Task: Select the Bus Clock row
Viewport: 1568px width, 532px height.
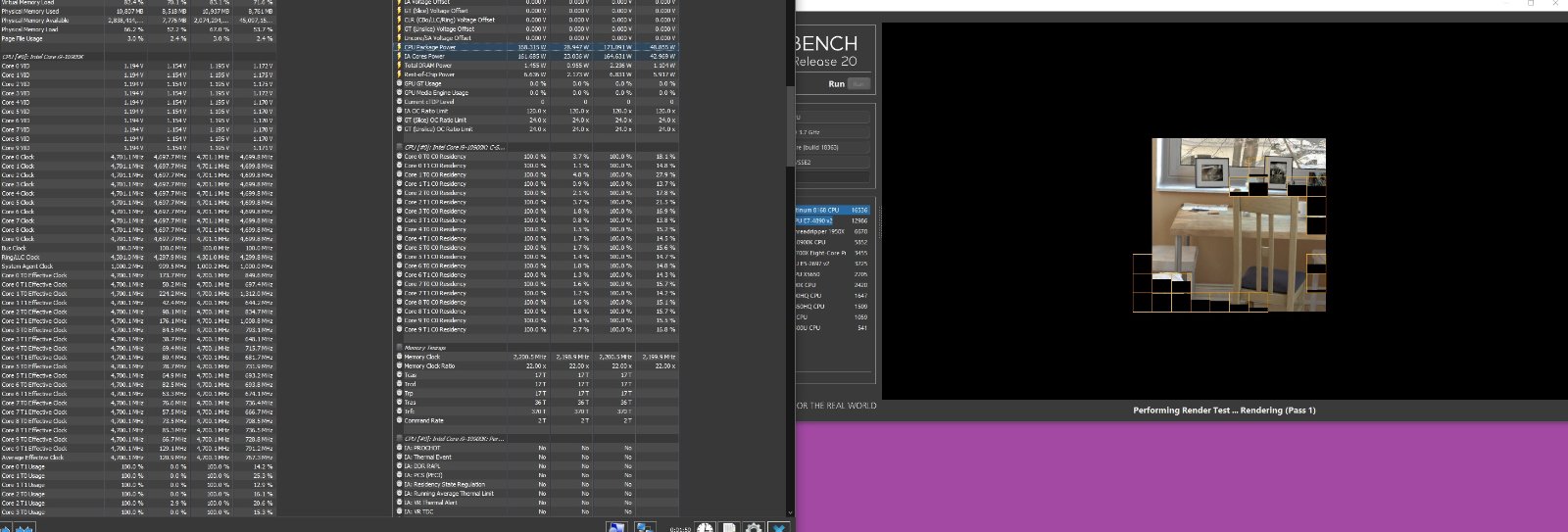Action: (137, 248)
